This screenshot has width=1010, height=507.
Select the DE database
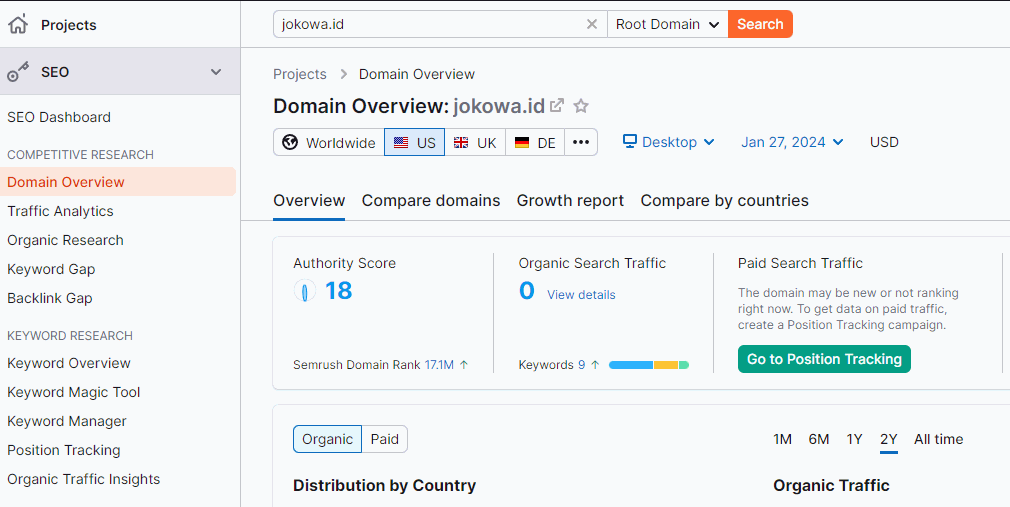[535, 142]
